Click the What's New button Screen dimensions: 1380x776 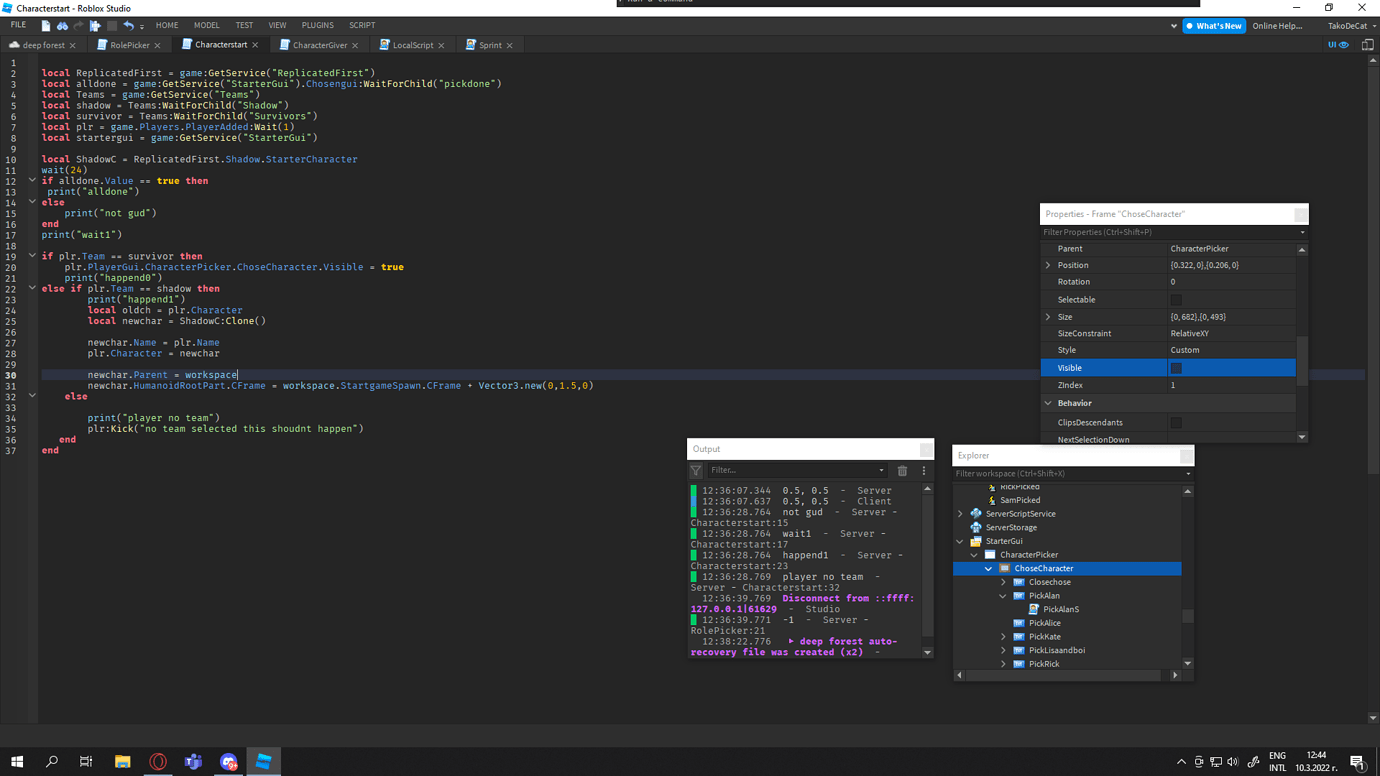(x=1213, y=25)
